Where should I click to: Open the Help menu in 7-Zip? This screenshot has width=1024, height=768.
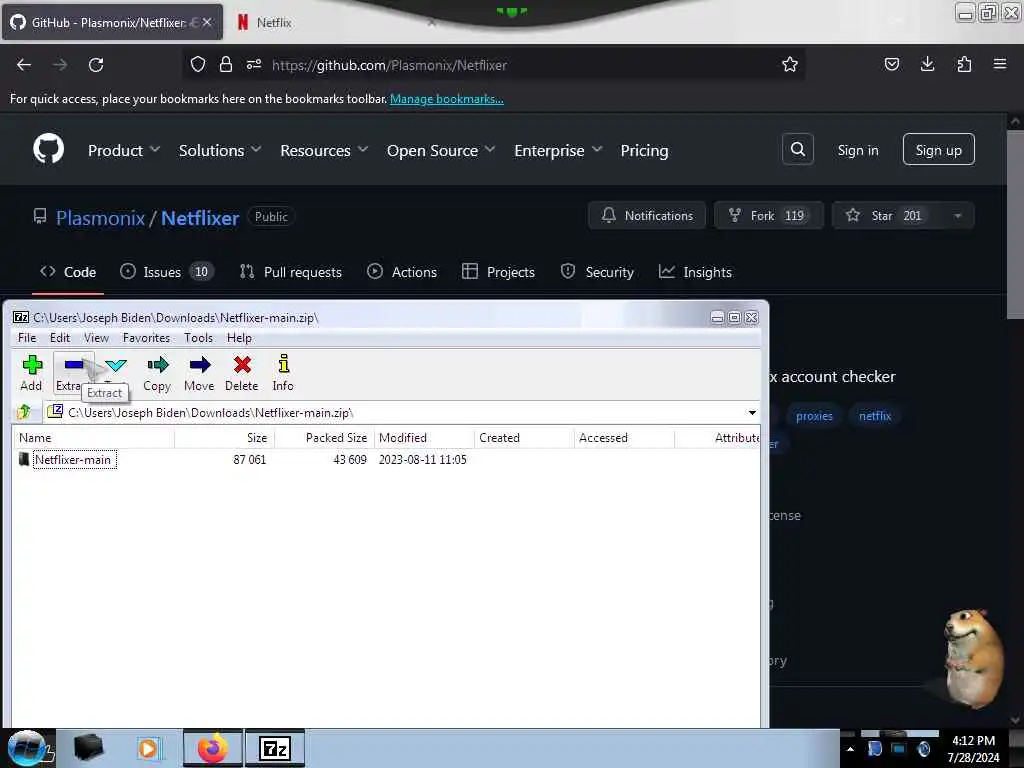coord(239,338)
